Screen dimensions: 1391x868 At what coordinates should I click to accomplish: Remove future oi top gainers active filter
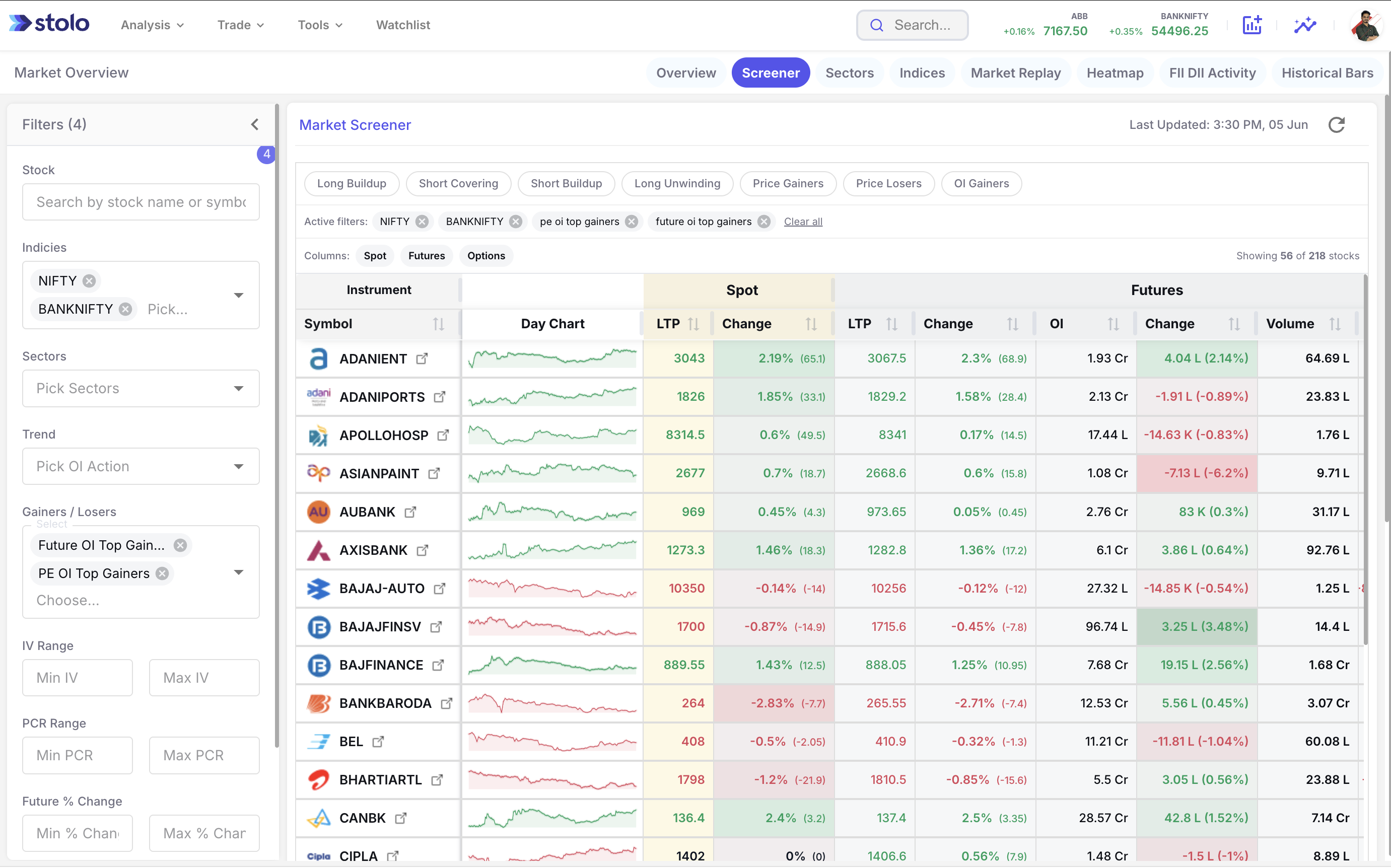(x=763, y=222)
